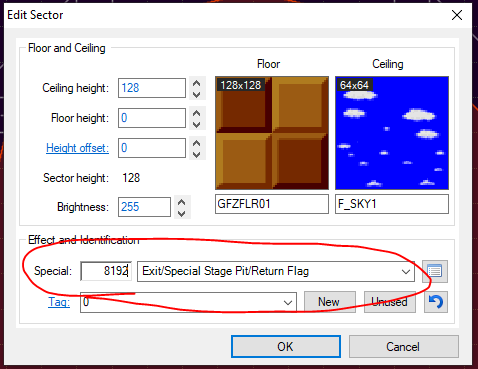Increase height offset with up arrow
The width and height of the screenshot is (478, 369).
pos(197,143)
